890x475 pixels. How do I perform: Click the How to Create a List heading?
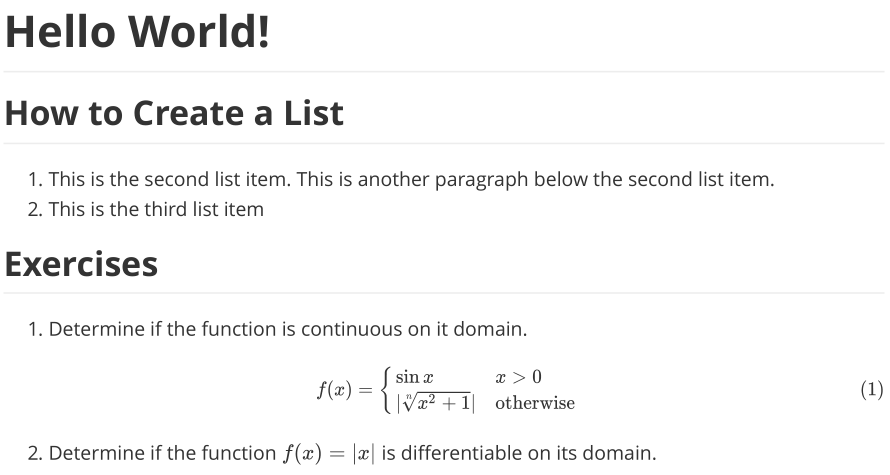(174, 113)
